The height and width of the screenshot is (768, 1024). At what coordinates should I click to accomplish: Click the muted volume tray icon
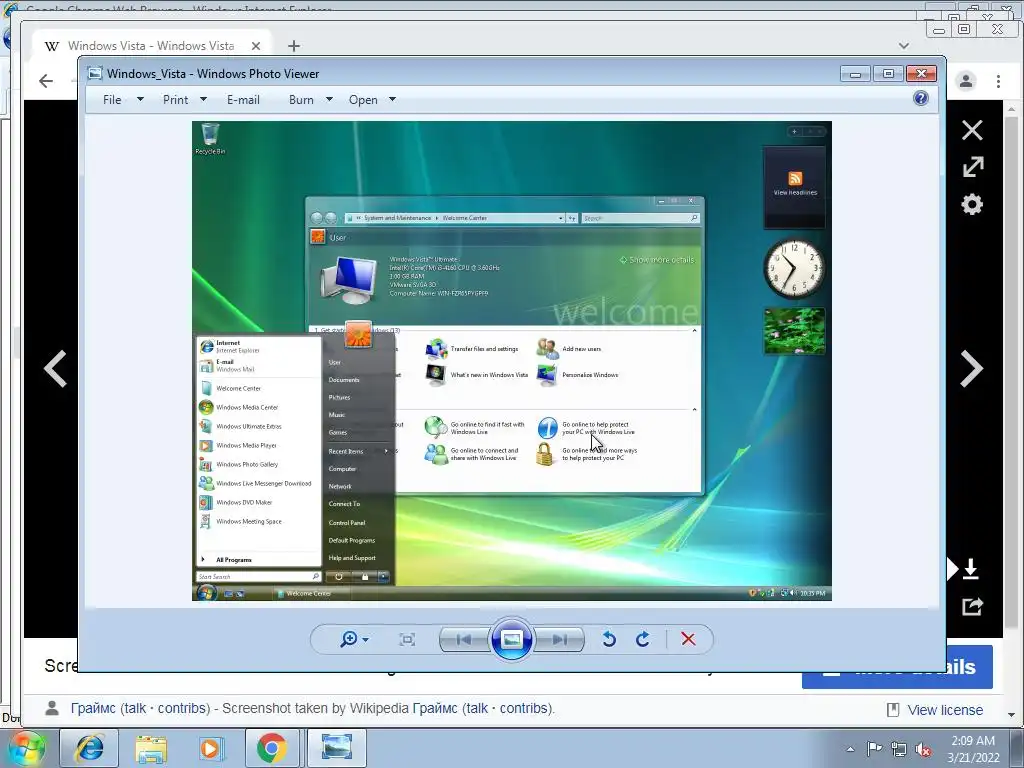click(x=923, y=749)
